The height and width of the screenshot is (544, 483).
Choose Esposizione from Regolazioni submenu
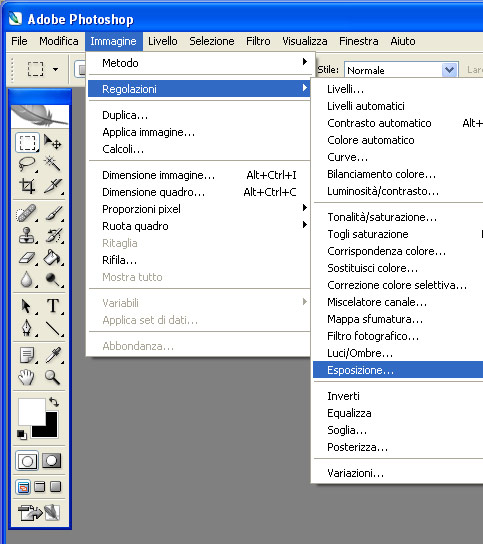pyautogui.click(x=398, y=370)
